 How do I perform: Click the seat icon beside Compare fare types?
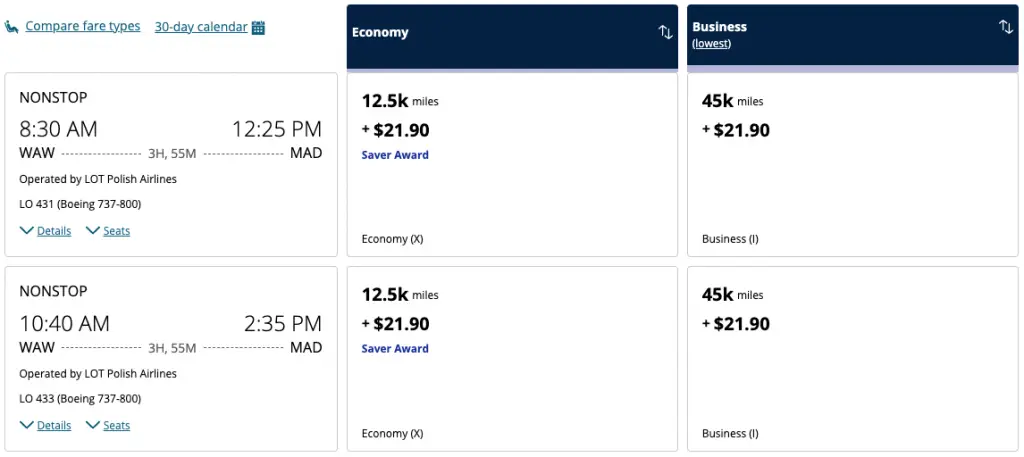tap(12, 27)
